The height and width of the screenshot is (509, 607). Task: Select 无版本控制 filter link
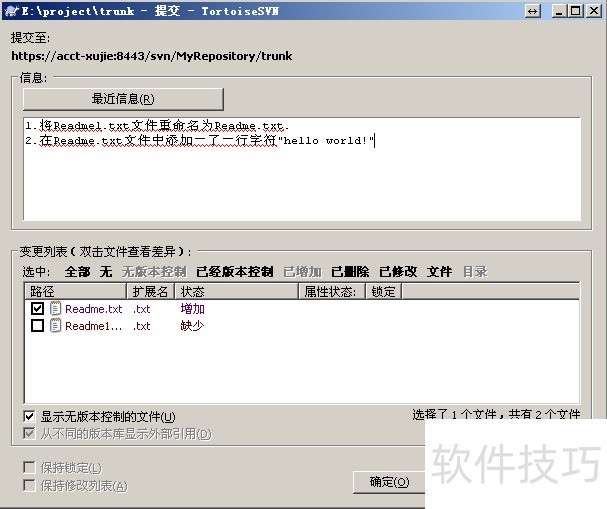click(154, 272)
